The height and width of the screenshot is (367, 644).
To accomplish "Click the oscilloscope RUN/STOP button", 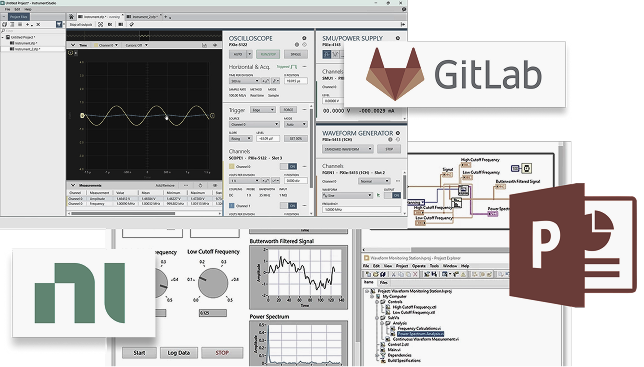I will (x=268, y=54).
